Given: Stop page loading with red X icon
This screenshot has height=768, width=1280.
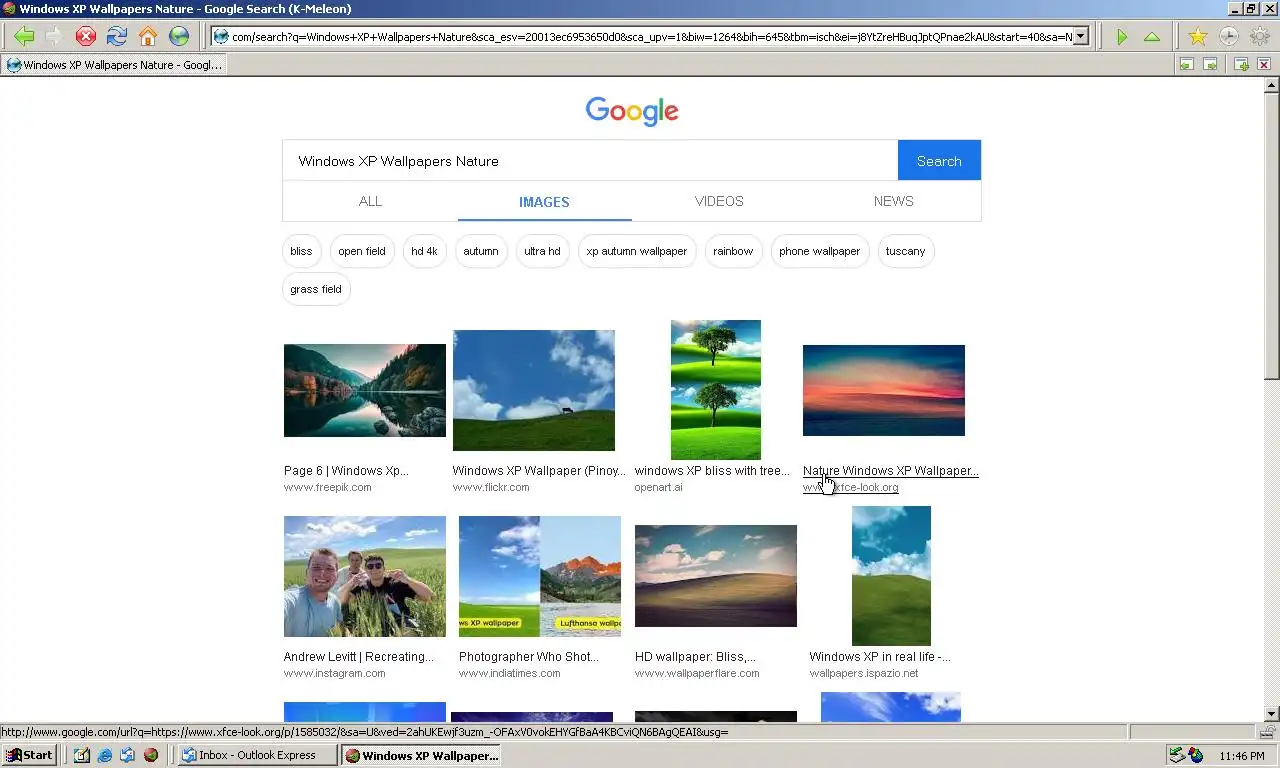Looking at the screenshot, I should point(86,37).
